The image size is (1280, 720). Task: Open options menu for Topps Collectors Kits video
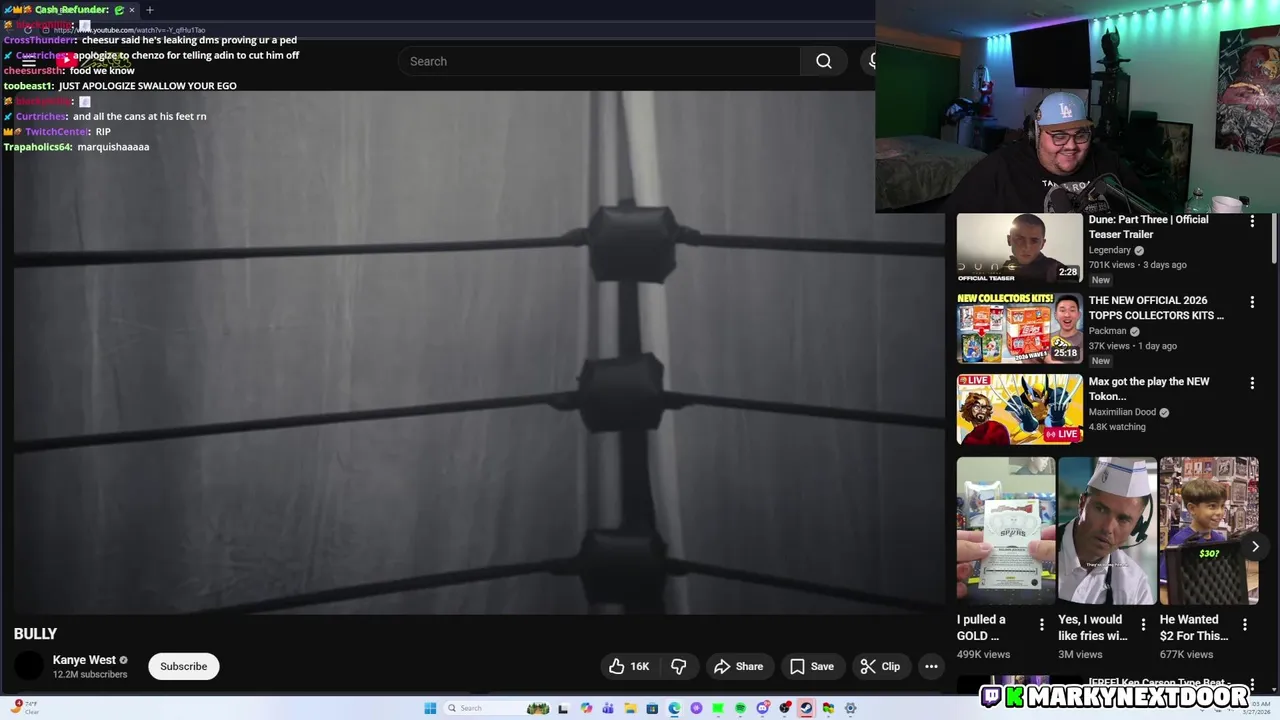(x=1252, y=302)
